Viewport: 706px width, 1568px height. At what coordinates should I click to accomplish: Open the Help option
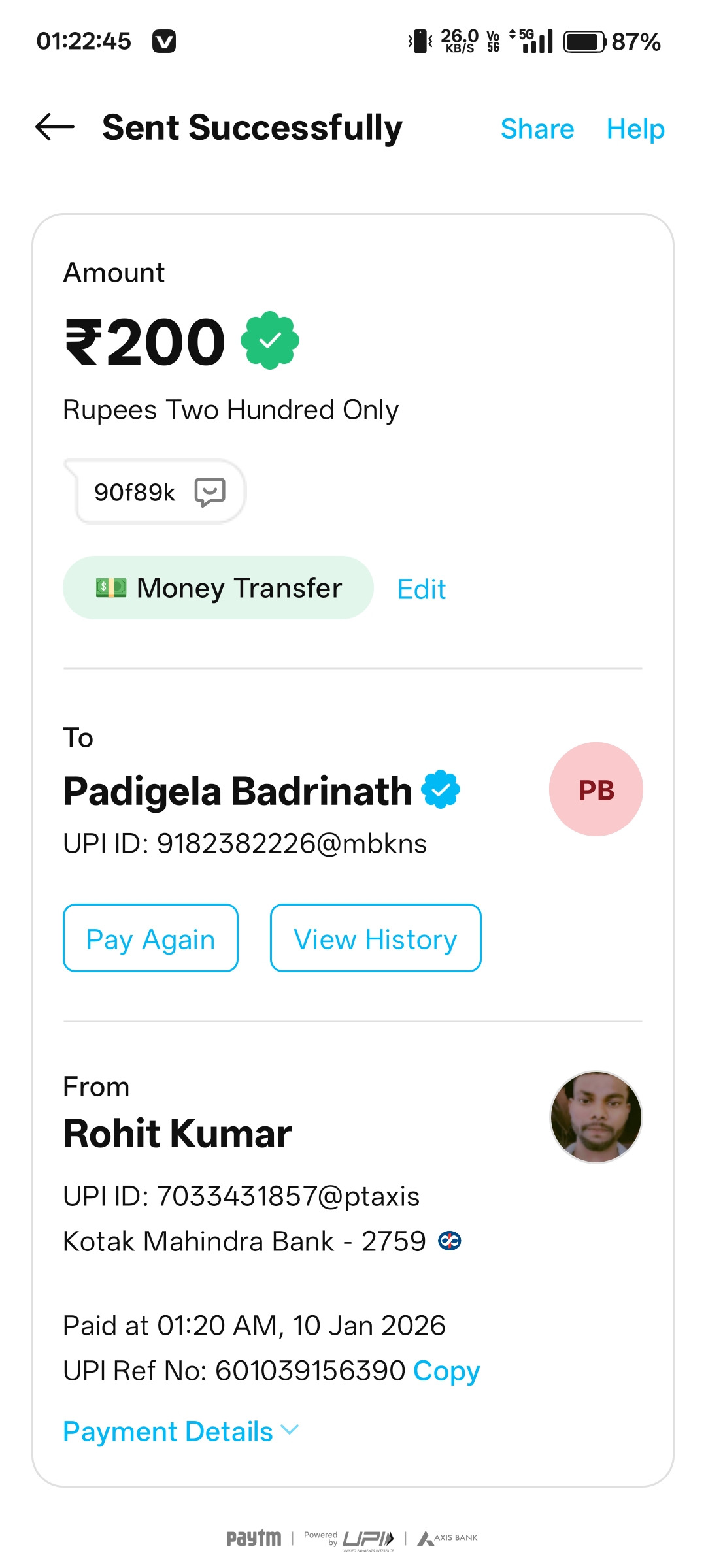pos(635,129)
